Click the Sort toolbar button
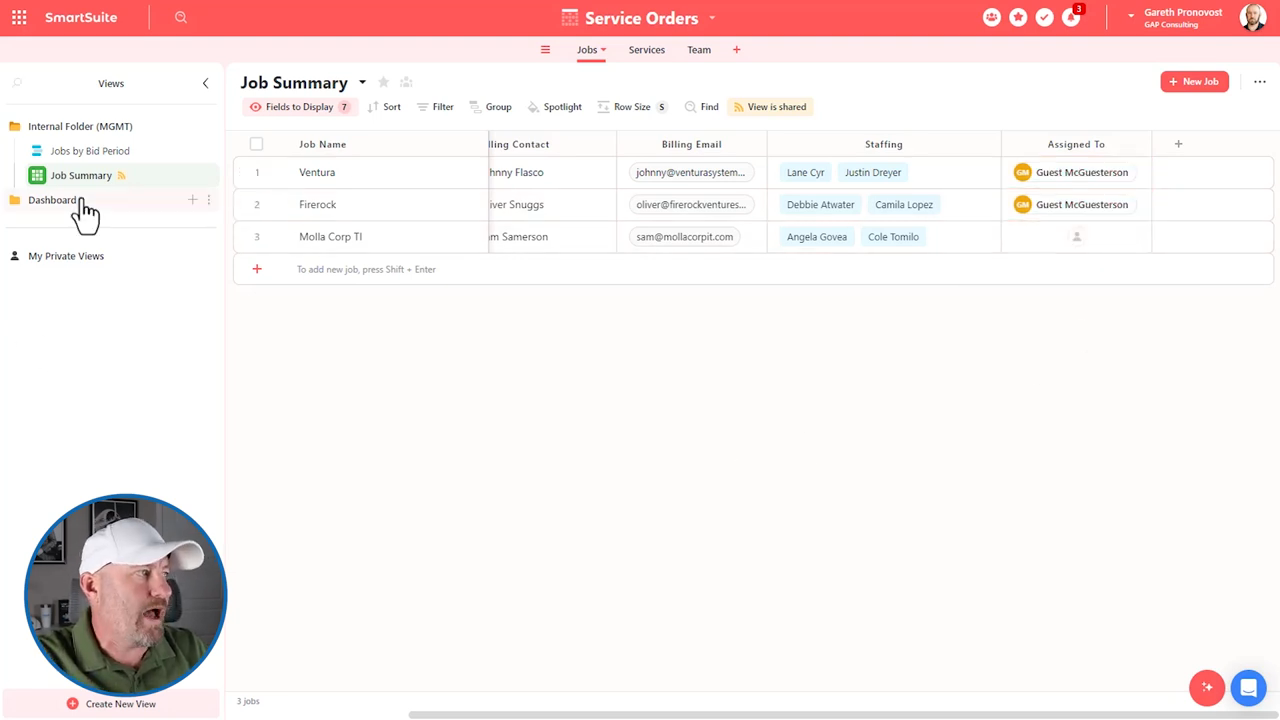The width and height of the screenshot is (1280, 720). pos(384,107)
